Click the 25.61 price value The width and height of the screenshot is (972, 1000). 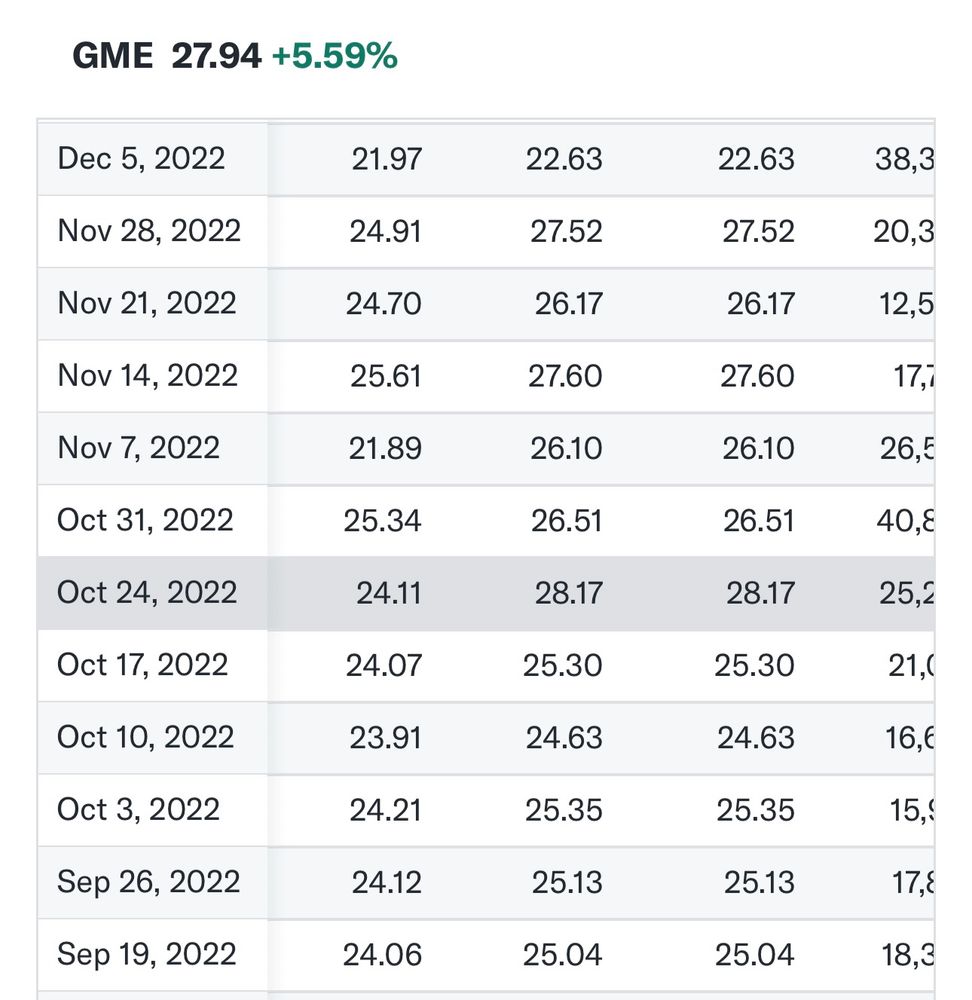pyautogui.click(x=385, y=375)
